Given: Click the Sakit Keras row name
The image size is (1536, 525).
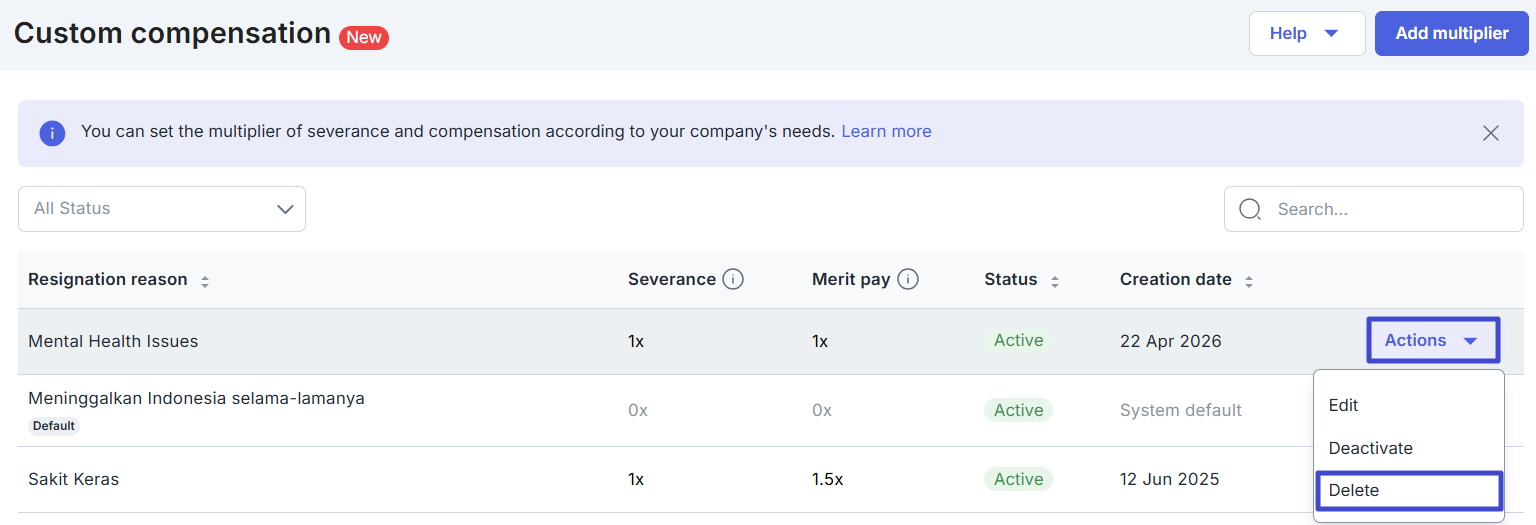Looking at the screenshot, I should pos(74,480).
